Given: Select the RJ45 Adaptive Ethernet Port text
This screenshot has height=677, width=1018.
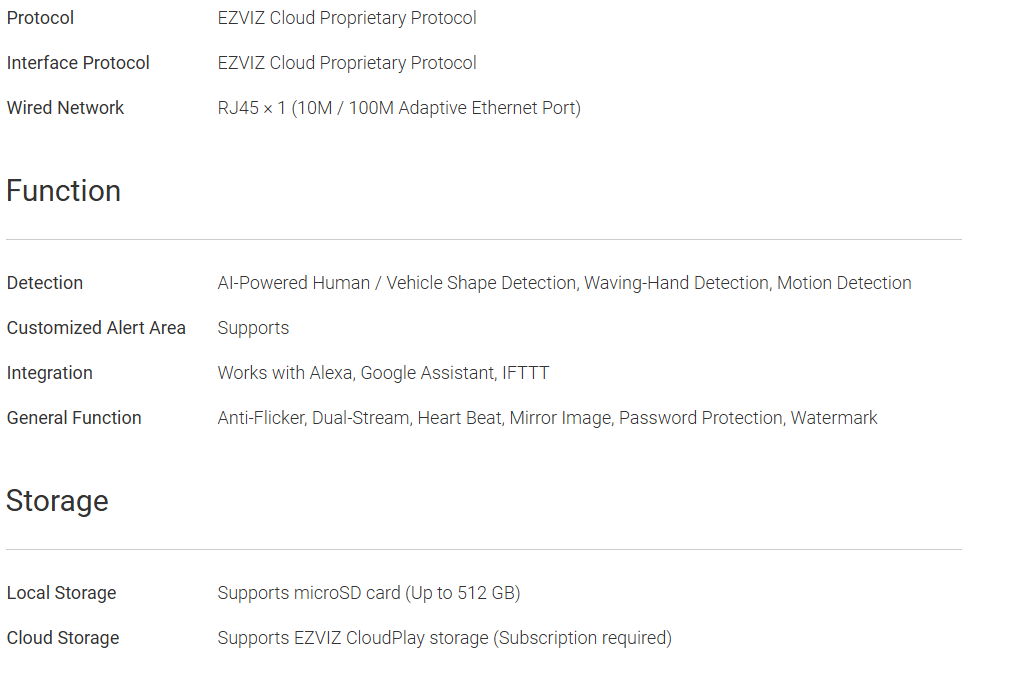Looking at the screenshot, I should click(x=398, y=108).
